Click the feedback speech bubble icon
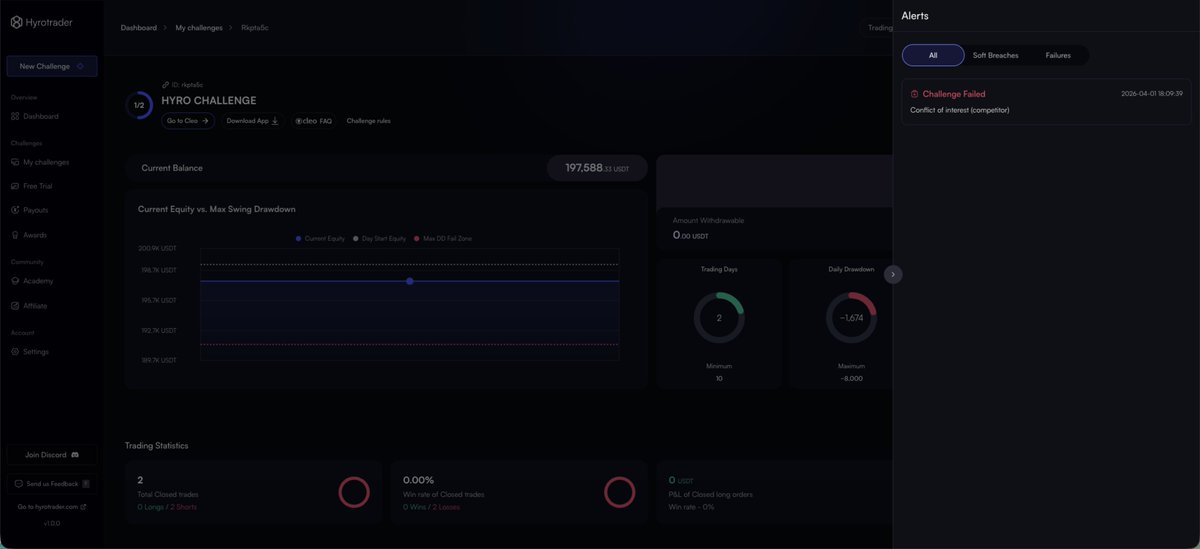1200x549 pixels. click(20, 483)
